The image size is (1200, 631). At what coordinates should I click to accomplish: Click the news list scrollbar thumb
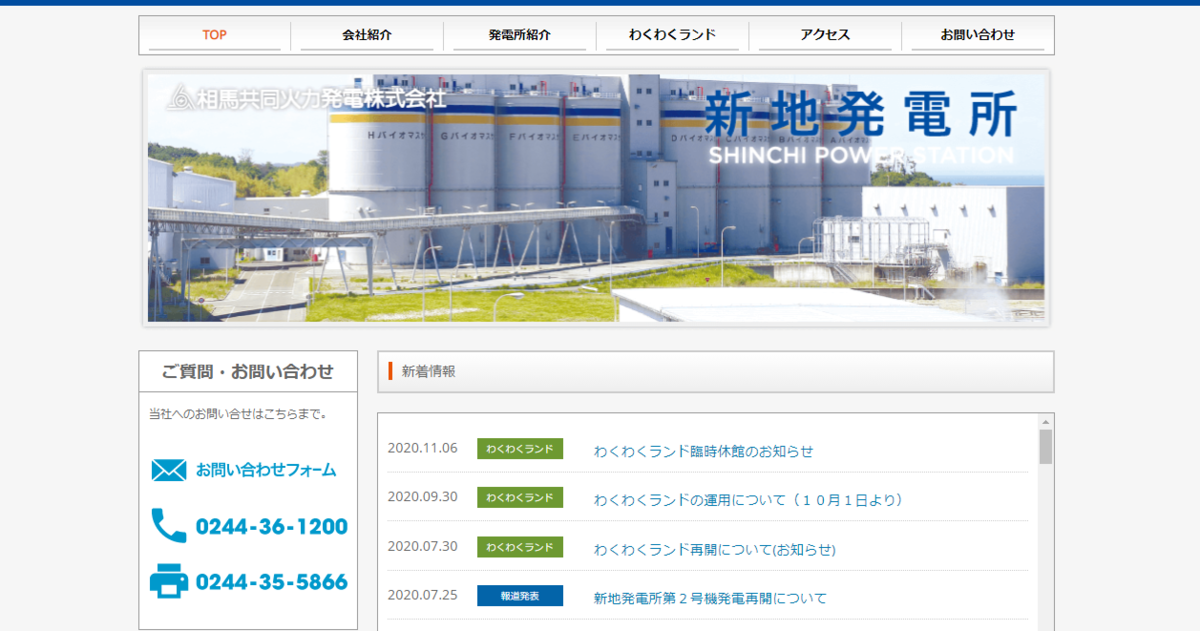tap(1046, 447)
